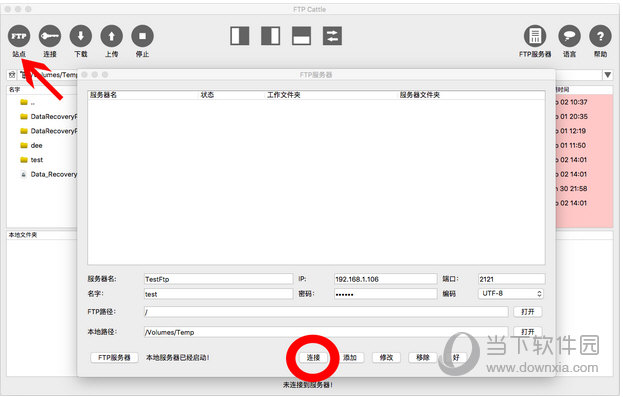Select the left-pane layout icon
The width and height of the screenshot is (623, 397).
pyautogui.click(x=240, y=36)
